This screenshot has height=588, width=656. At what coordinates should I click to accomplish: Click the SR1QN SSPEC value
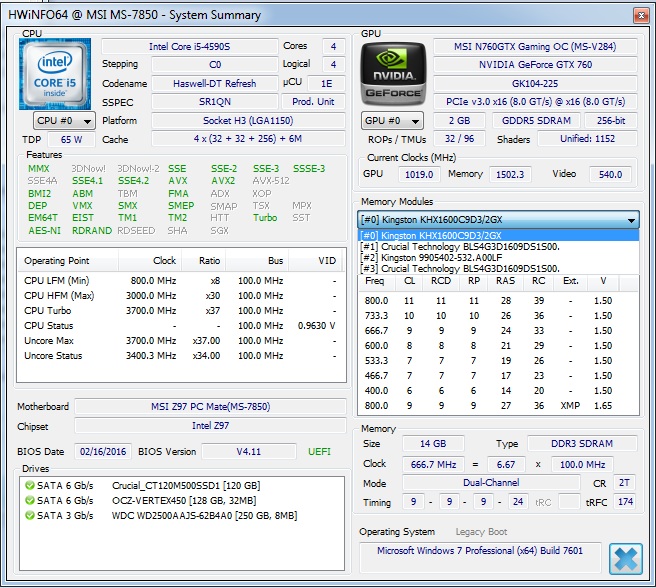click(215, 102)
